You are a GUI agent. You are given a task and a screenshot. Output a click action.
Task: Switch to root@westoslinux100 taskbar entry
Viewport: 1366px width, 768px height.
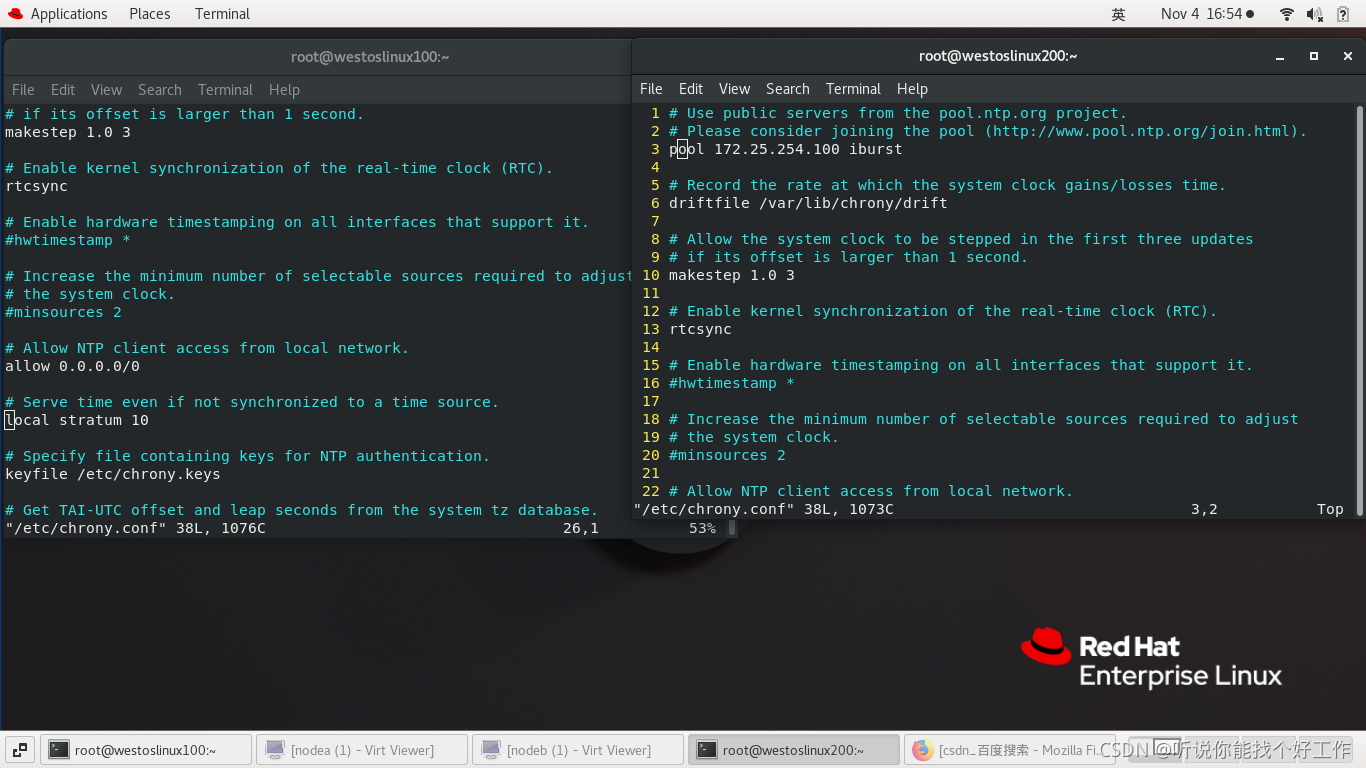pyautogui.click(x=145, y=750)
